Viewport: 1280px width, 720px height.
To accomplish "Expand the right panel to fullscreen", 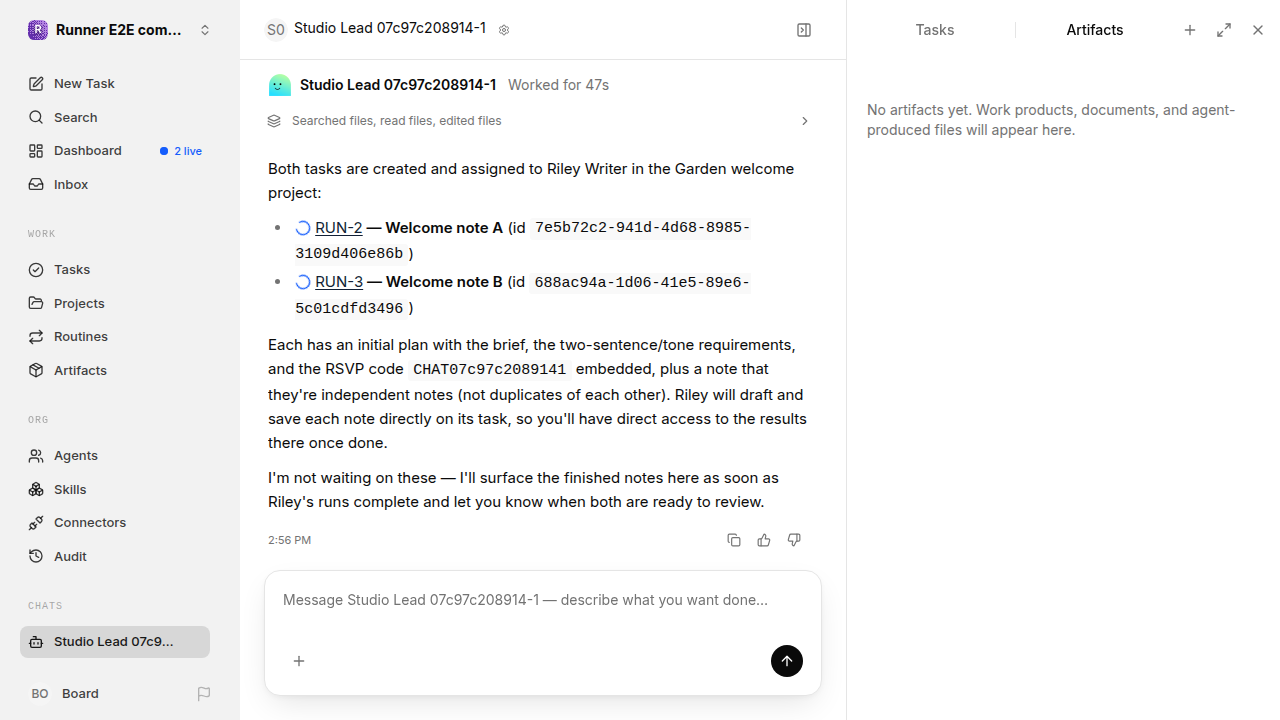I will coord(1224,30).
